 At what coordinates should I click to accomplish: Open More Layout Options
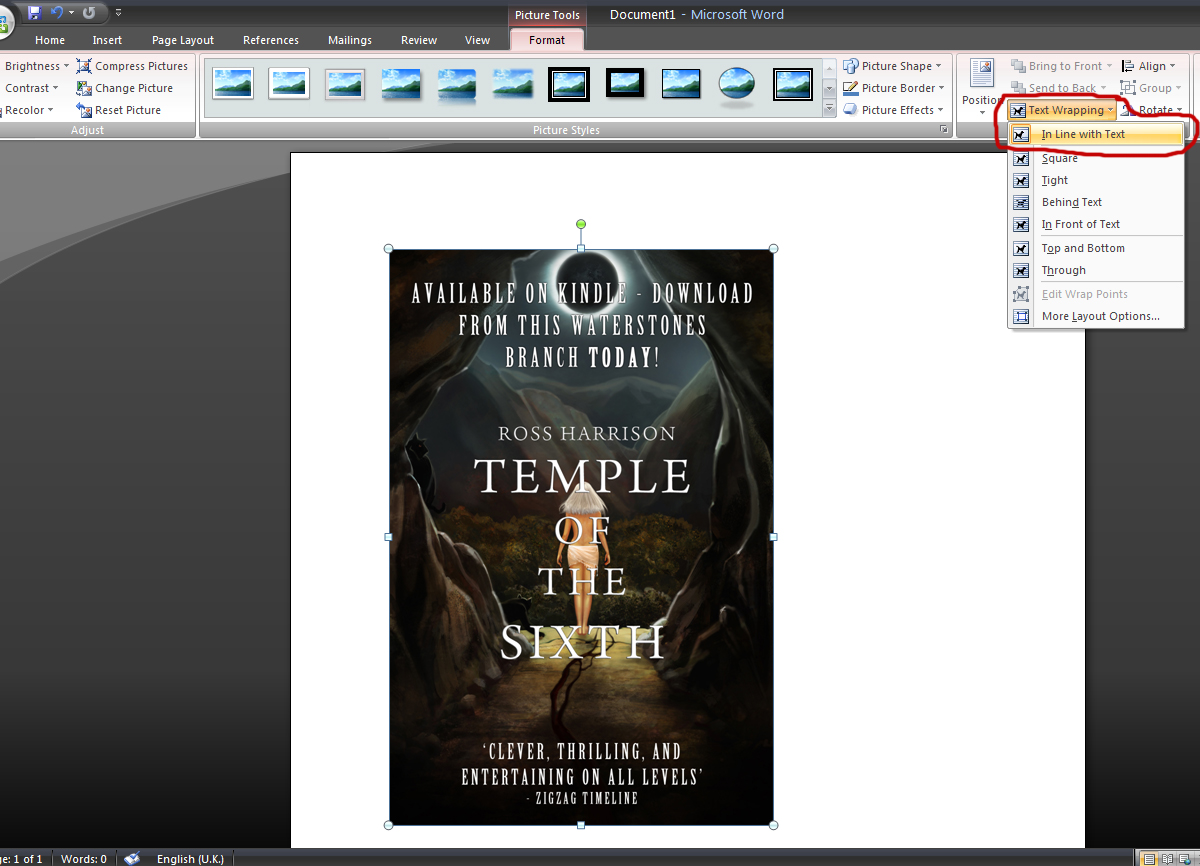pyautogui.click(x=1100, y=316)
